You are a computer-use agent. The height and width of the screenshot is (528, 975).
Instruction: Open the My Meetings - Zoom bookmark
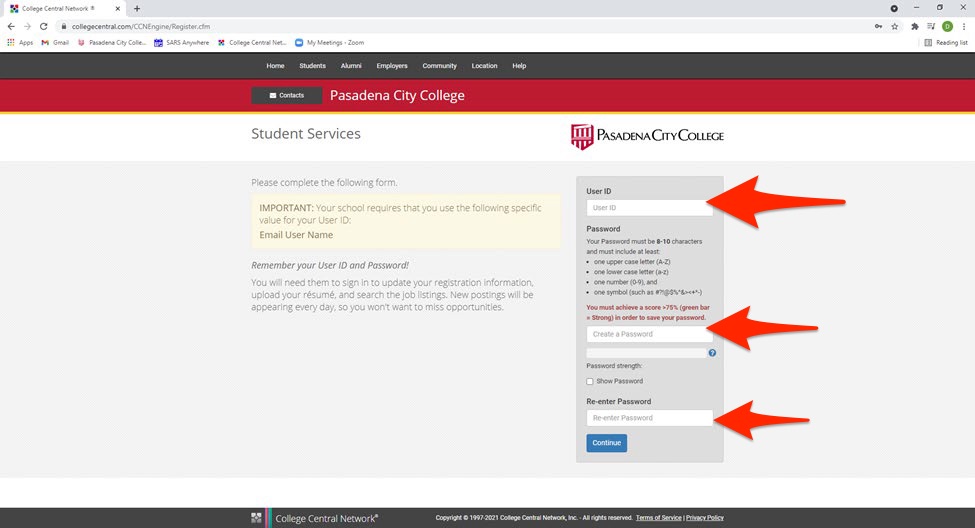tap(330, 42)
